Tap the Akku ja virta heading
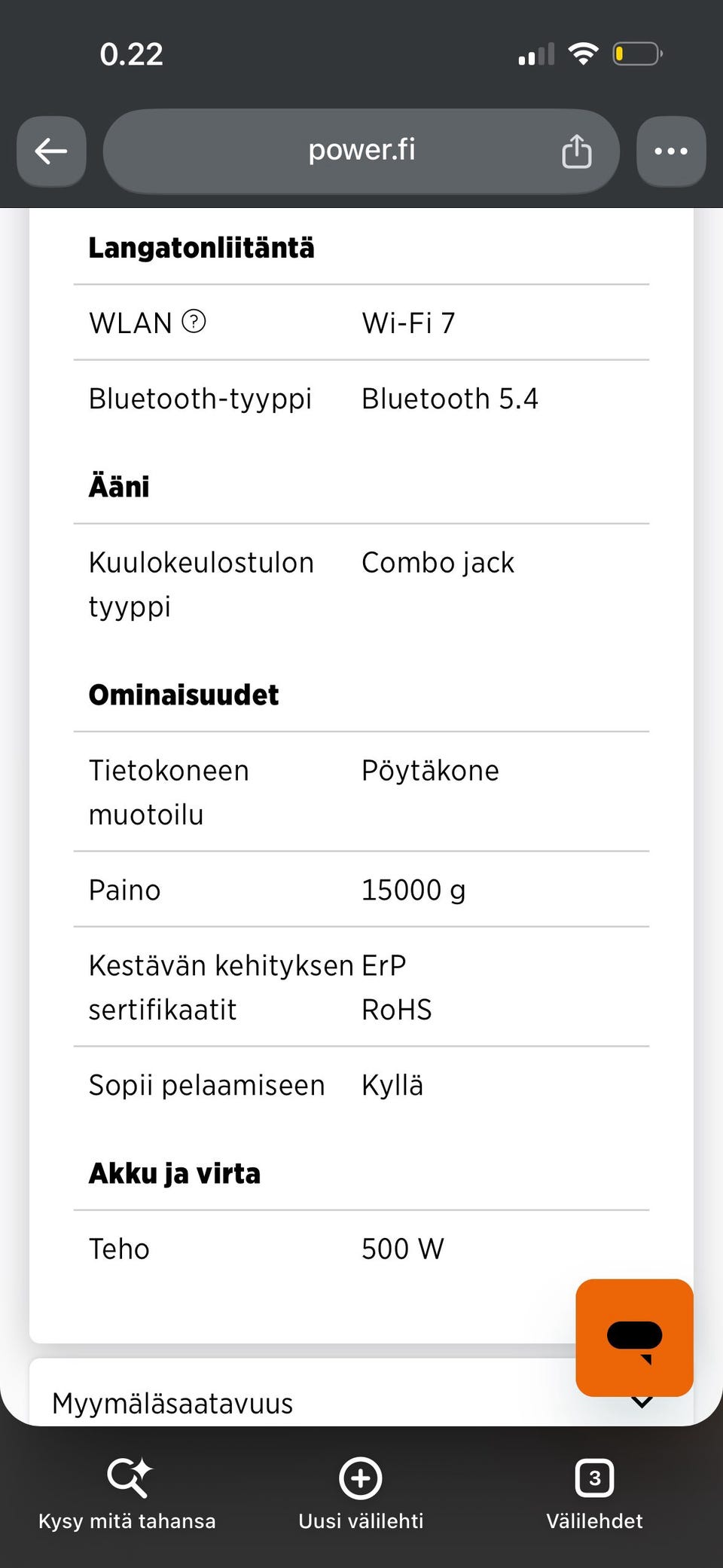Screen dimensions: 723x1568 point(175,1173)
